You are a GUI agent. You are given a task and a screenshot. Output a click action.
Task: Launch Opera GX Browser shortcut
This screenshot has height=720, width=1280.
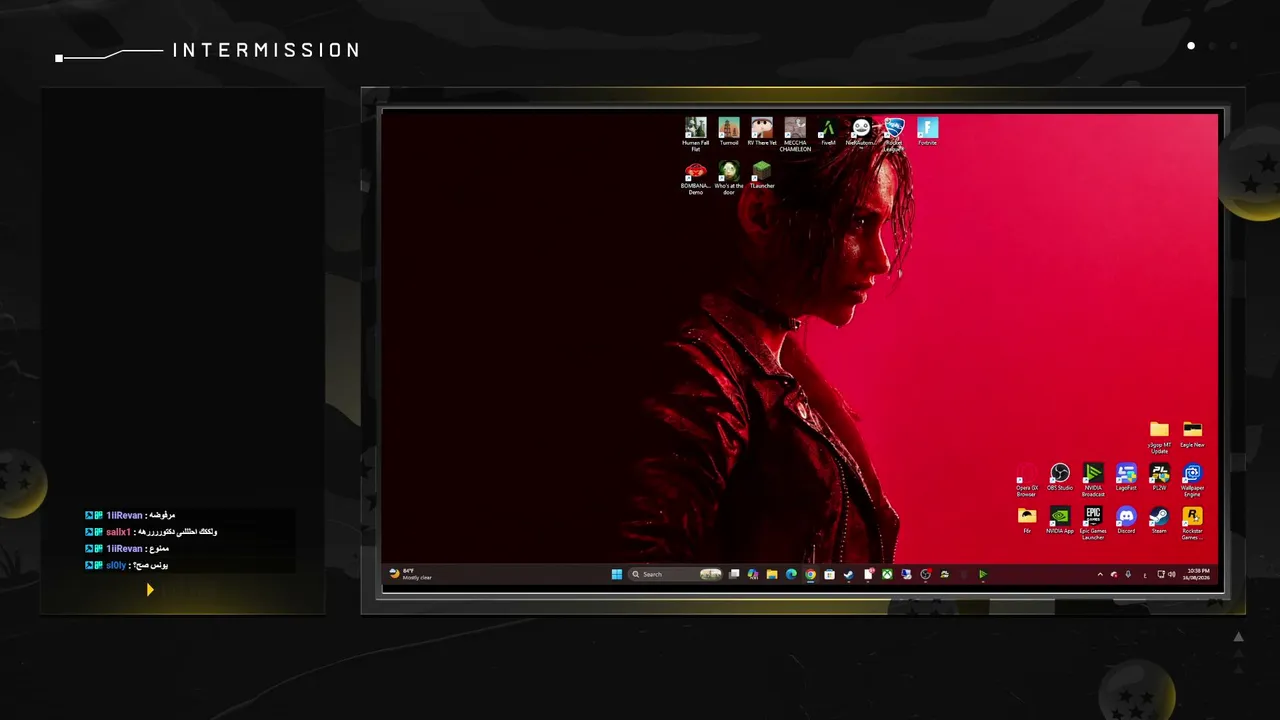coord(1027,481)
